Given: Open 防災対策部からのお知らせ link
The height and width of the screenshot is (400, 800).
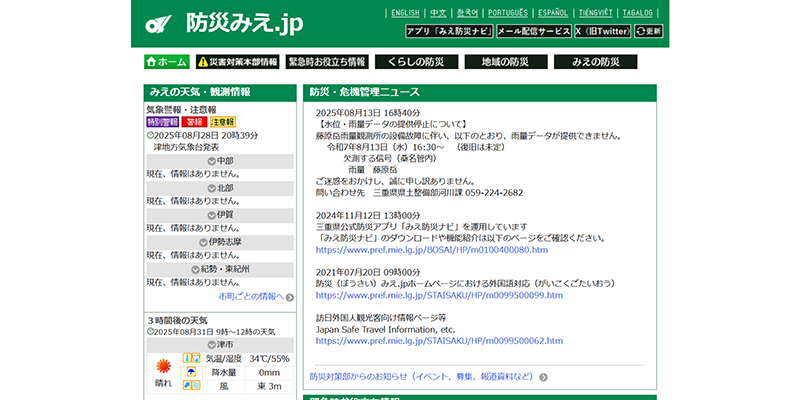Looking at the screenshot, I should [x=423, y=377].
